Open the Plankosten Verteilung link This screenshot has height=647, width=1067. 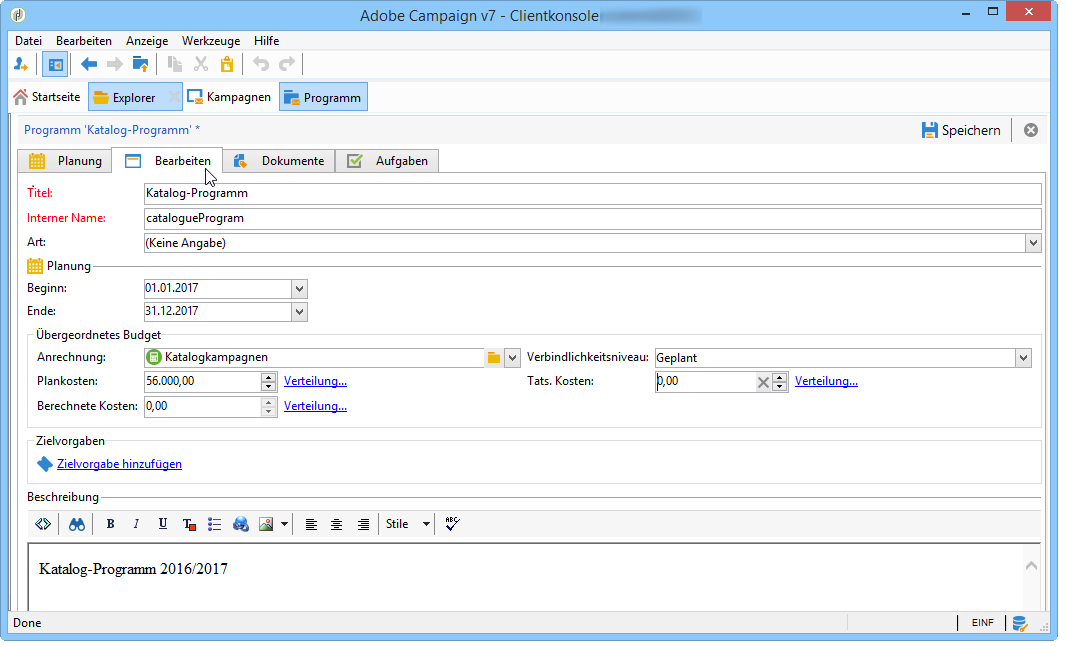pyautogui.click(x=315, y=382)
